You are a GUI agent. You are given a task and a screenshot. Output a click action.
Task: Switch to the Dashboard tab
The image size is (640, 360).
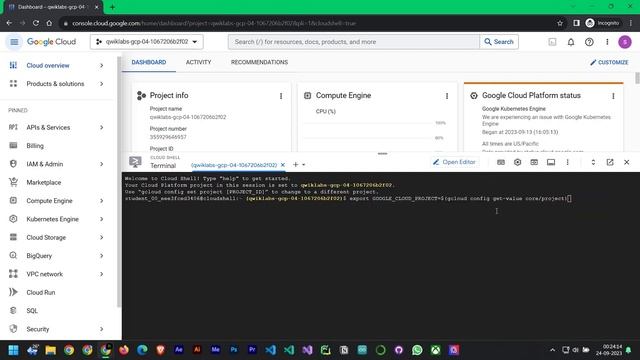(x=149, y=62)
